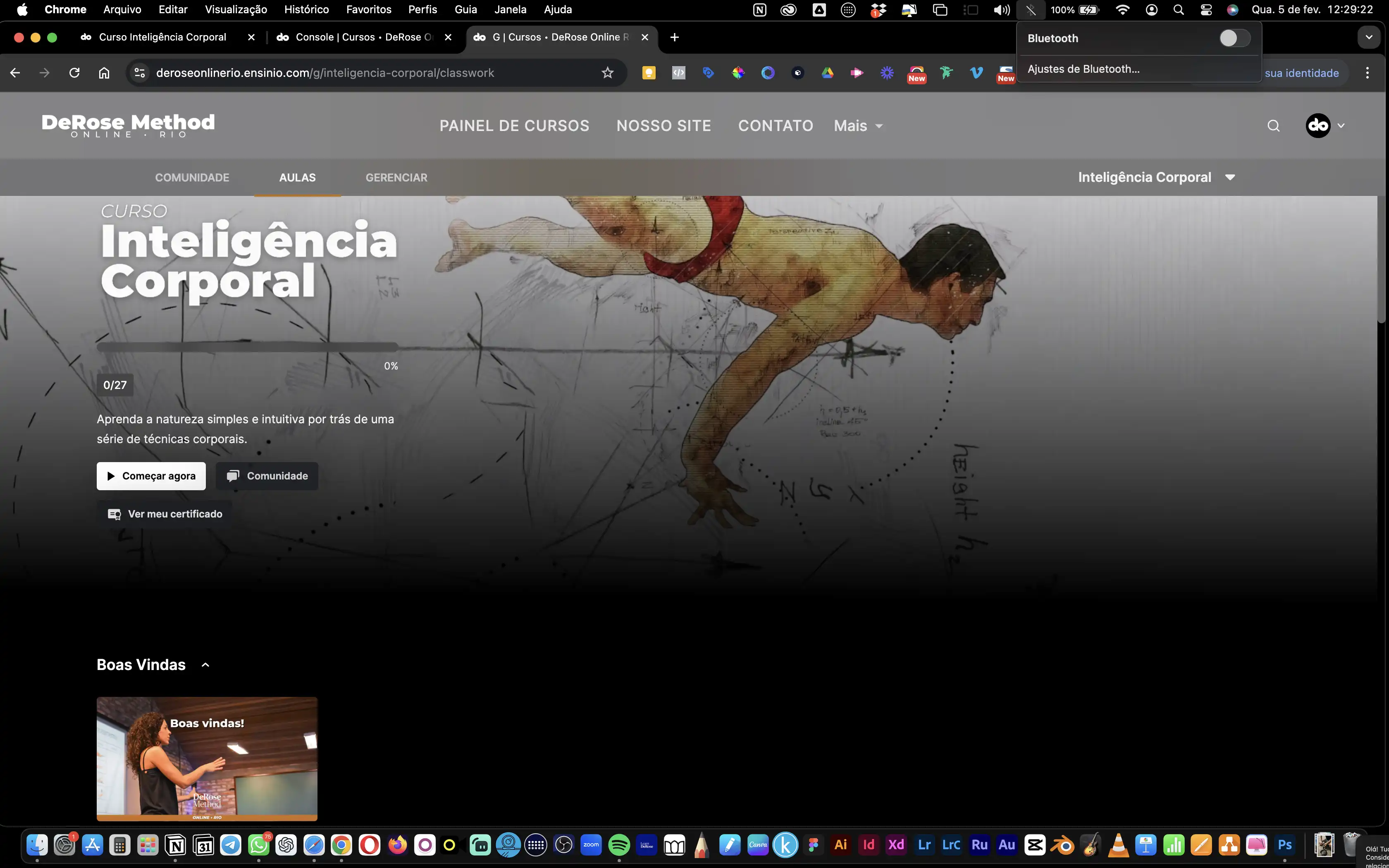Click the site search magnifier icon
The height and width of the screenshot is (868, 1389).
1273,126
